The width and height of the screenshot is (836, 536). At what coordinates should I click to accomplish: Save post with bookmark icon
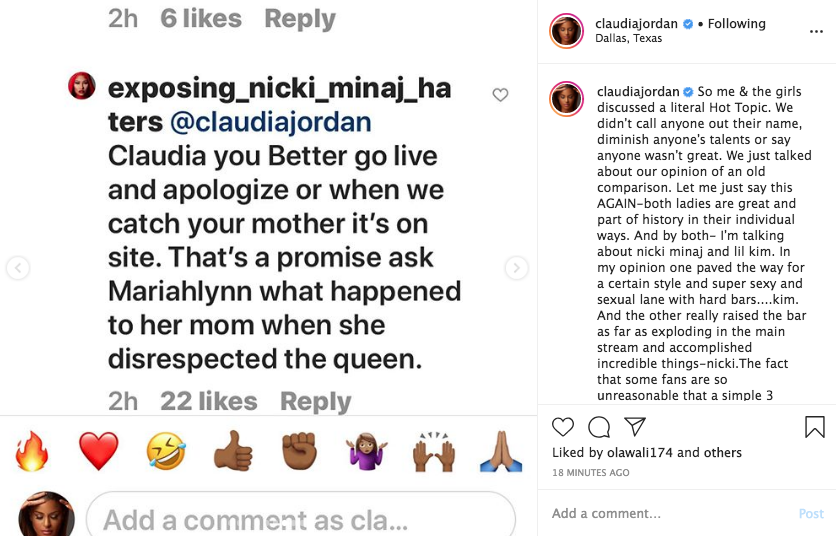[x=815, y=427]
